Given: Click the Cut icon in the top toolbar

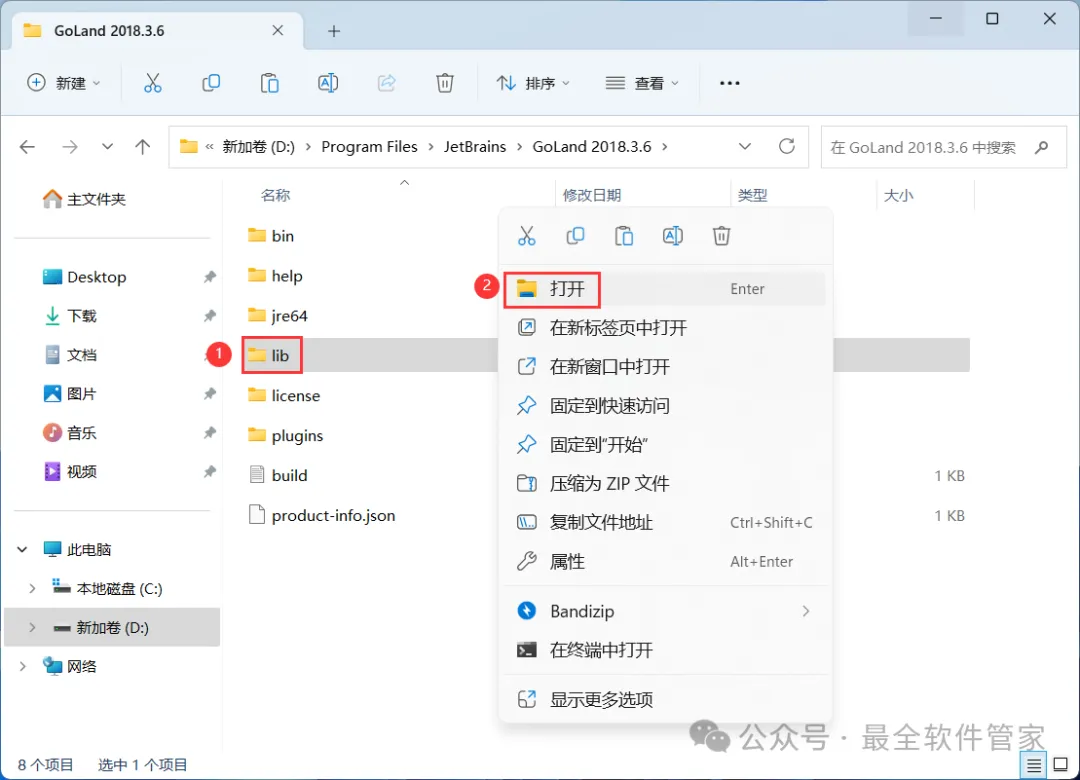Looking at the screenshot, I should [x=152, y=83].
